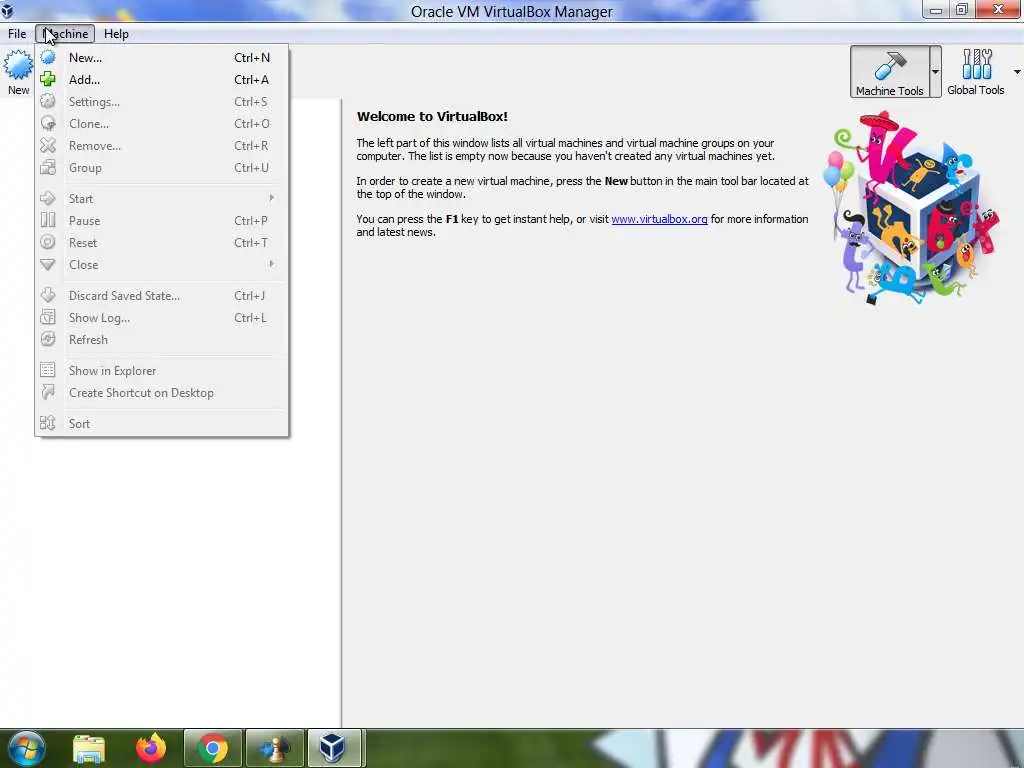
Task: Open Global Tools in the toolbar
Action: 976,72
